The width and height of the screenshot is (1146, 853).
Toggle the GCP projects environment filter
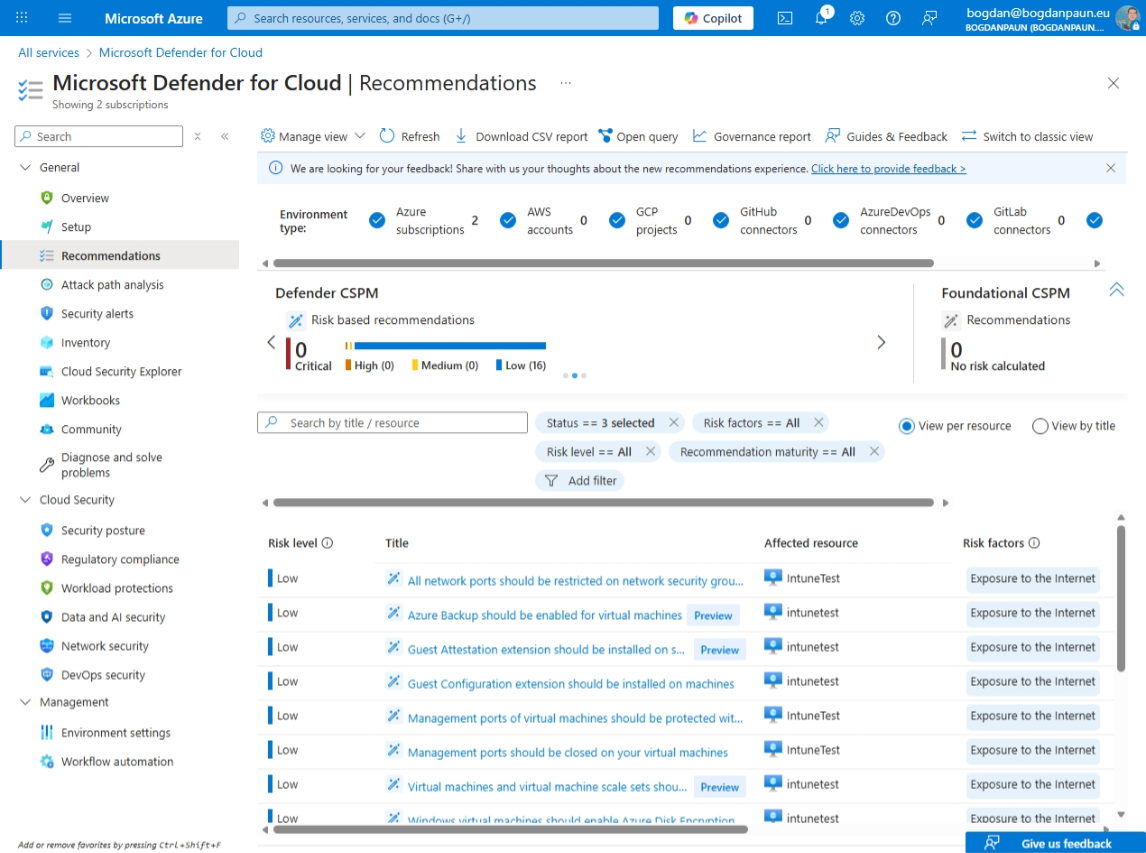(x=617, y=220)
